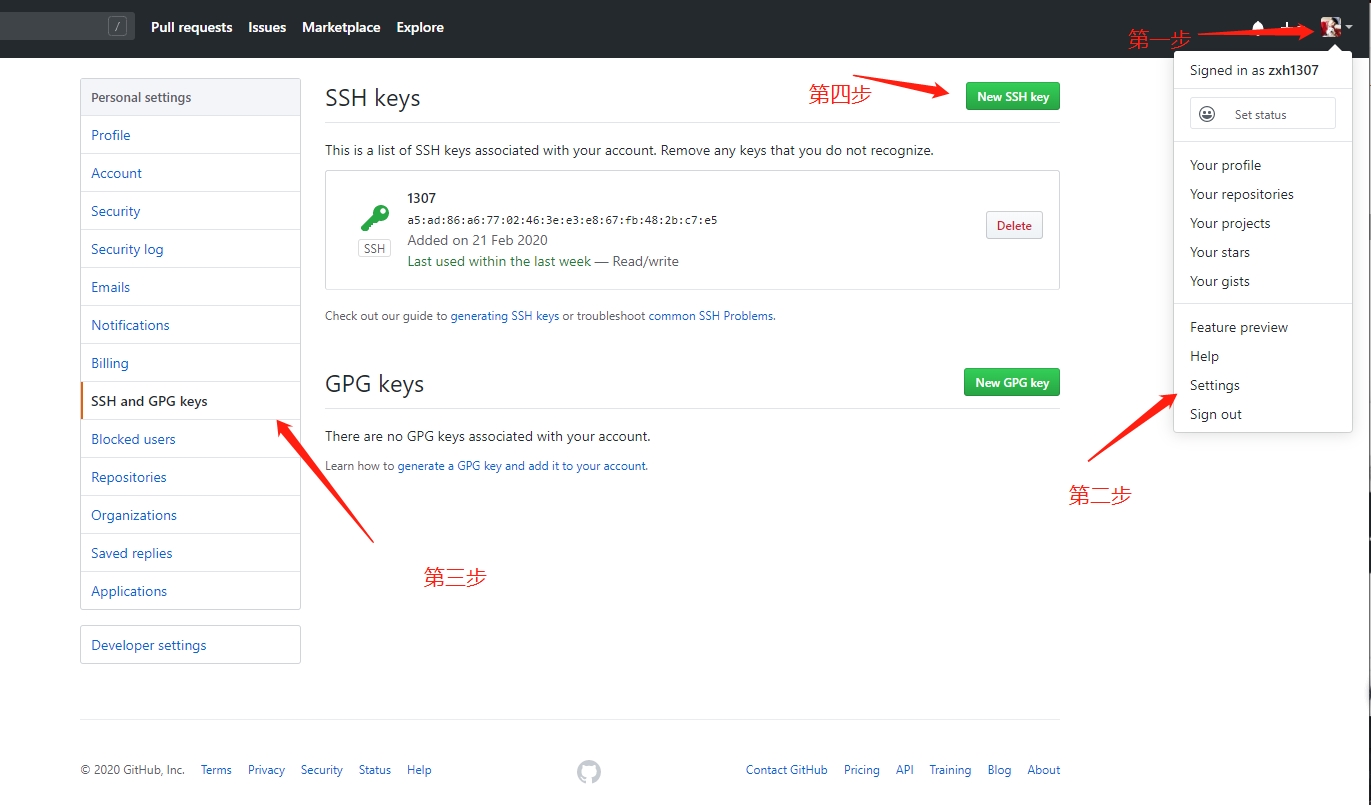Select SSH and GPG keys sidebar item
This screenshot has height=805, width=1371.
click(x=190, y=401)
